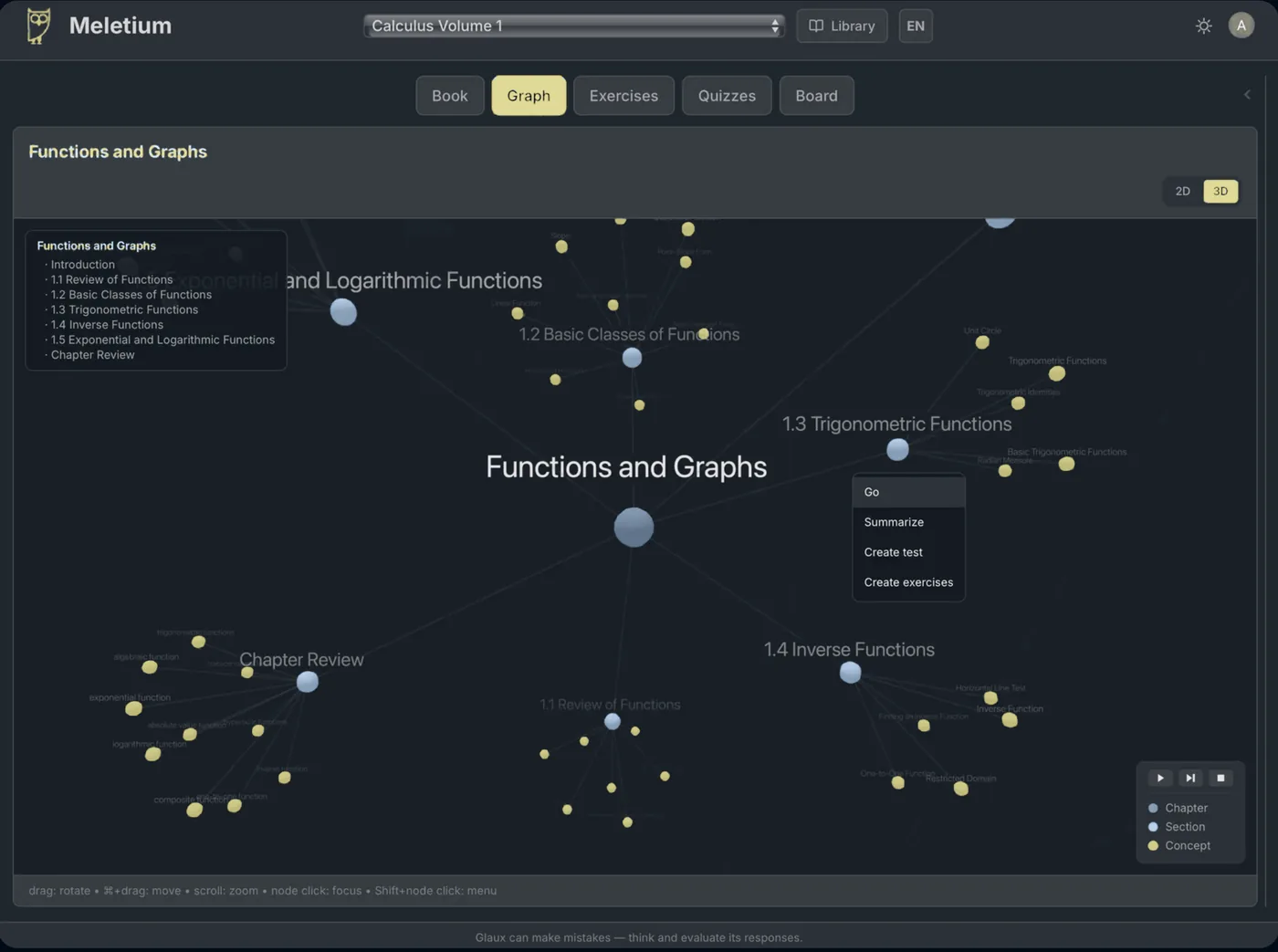This screenshot has width=1278, height=952.
Task: Select Create exercises from context menu
Action: (908, 582)
